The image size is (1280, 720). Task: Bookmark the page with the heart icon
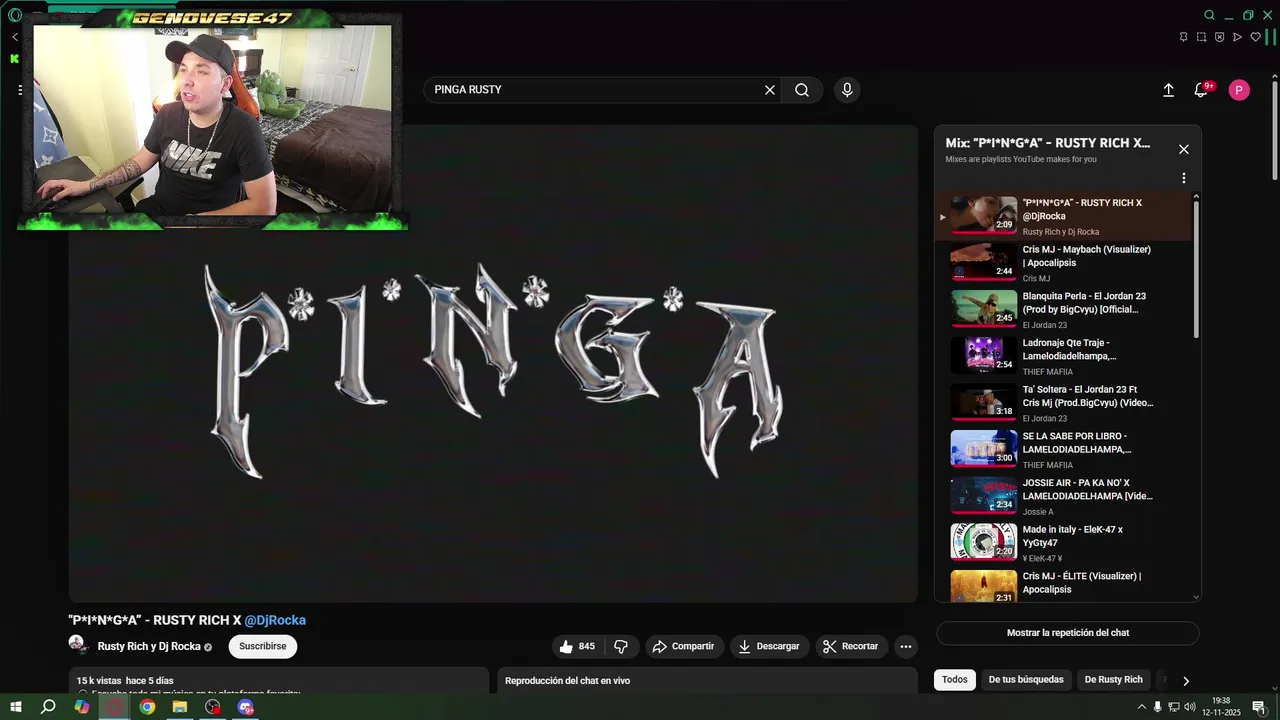pos(1256,37)
